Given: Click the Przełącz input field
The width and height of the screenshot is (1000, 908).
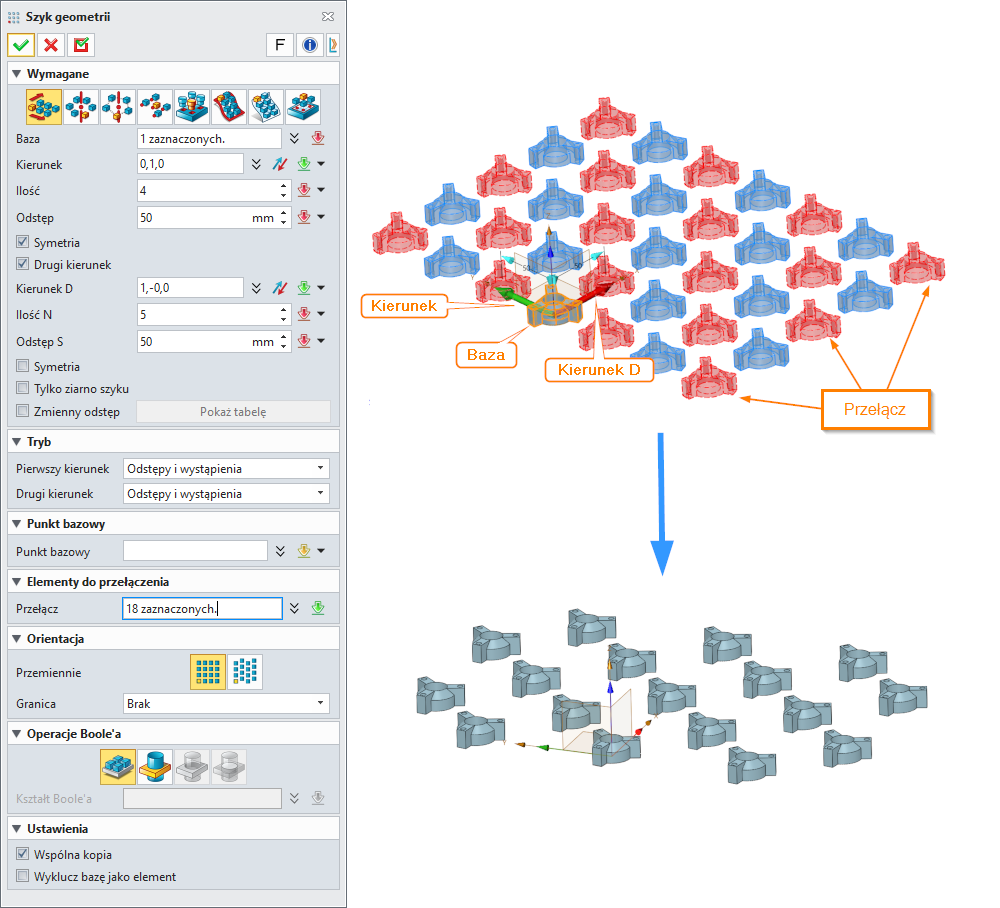Looking at the screenshot, I should click(202, 609).
